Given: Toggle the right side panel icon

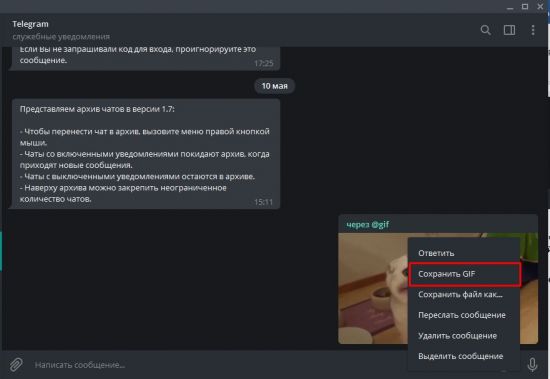Looking at the screenshot, I should (509, 30).
